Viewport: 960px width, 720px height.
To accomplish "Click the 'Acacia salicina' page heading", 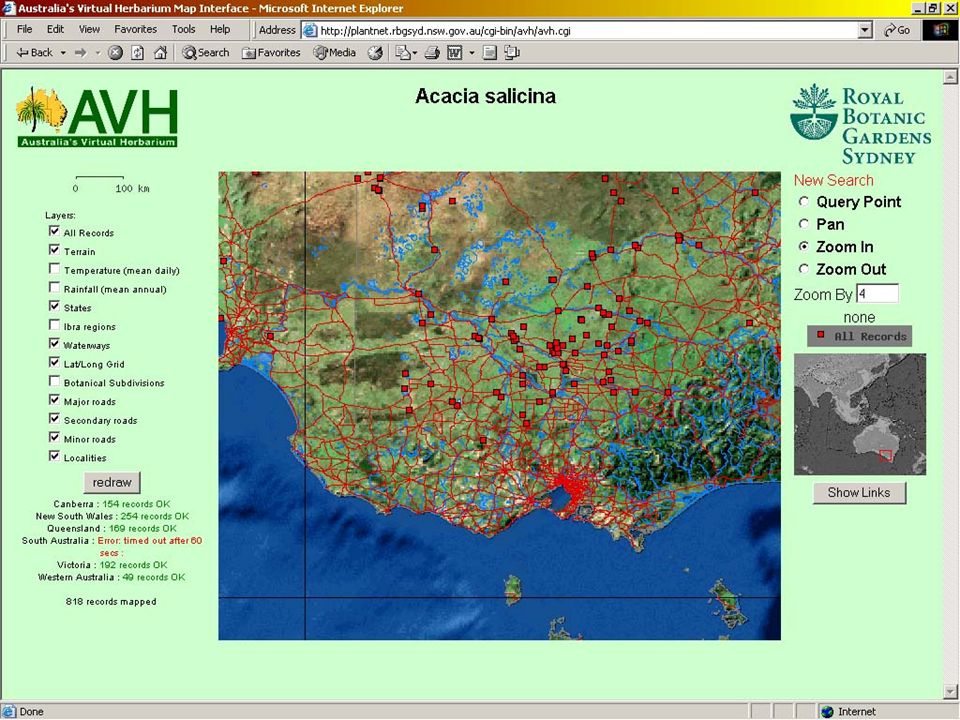I will (x=486, y=96).
